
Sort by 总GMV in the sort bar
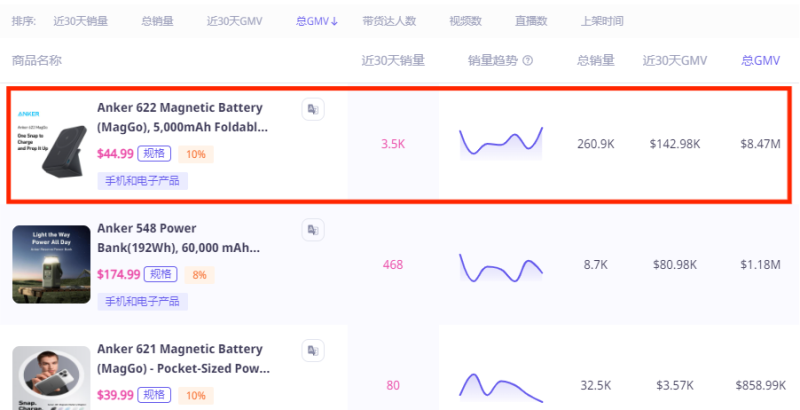coord(317,20)
